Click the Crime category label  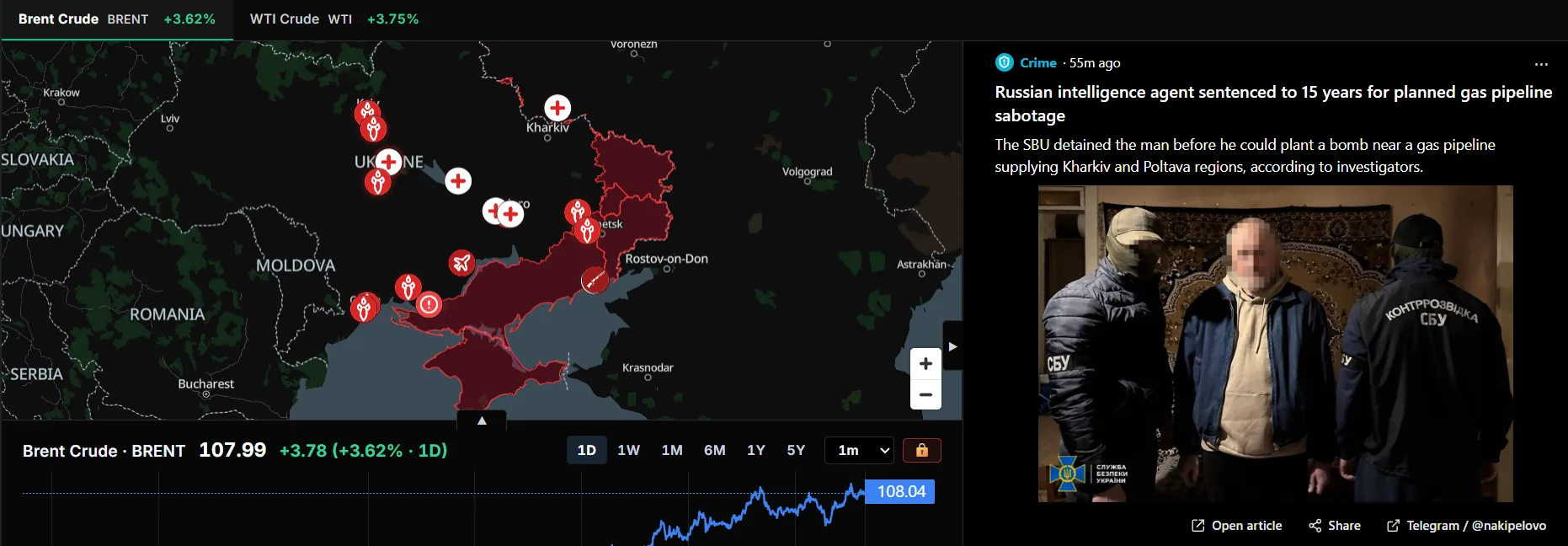pyautogui.click(x=1037, y=62)
